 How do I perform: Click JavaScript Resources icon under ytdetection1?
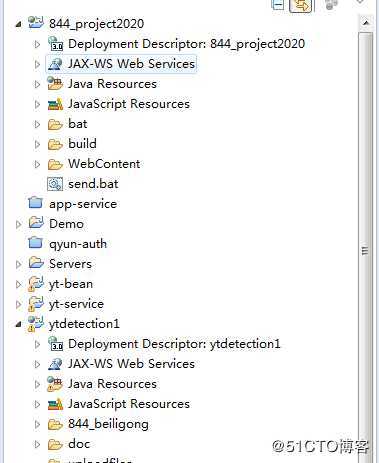click(55, 404)
